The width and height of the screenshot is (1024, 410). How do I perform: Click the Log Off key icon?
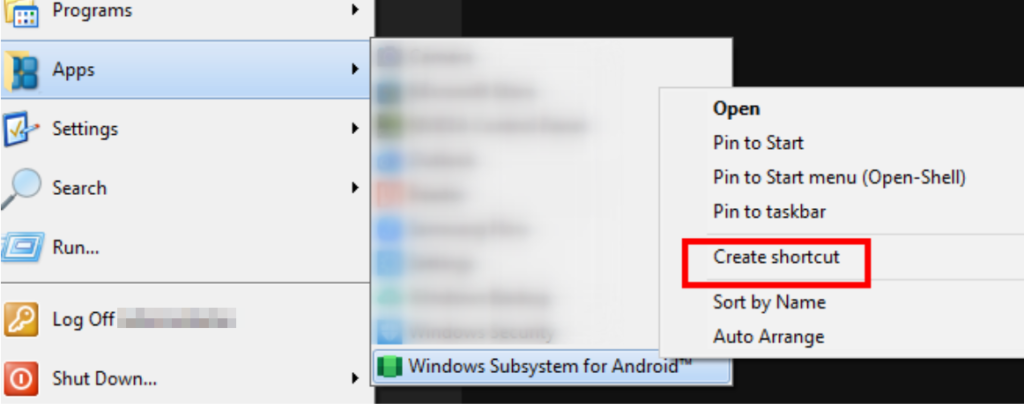pos(21,319)
